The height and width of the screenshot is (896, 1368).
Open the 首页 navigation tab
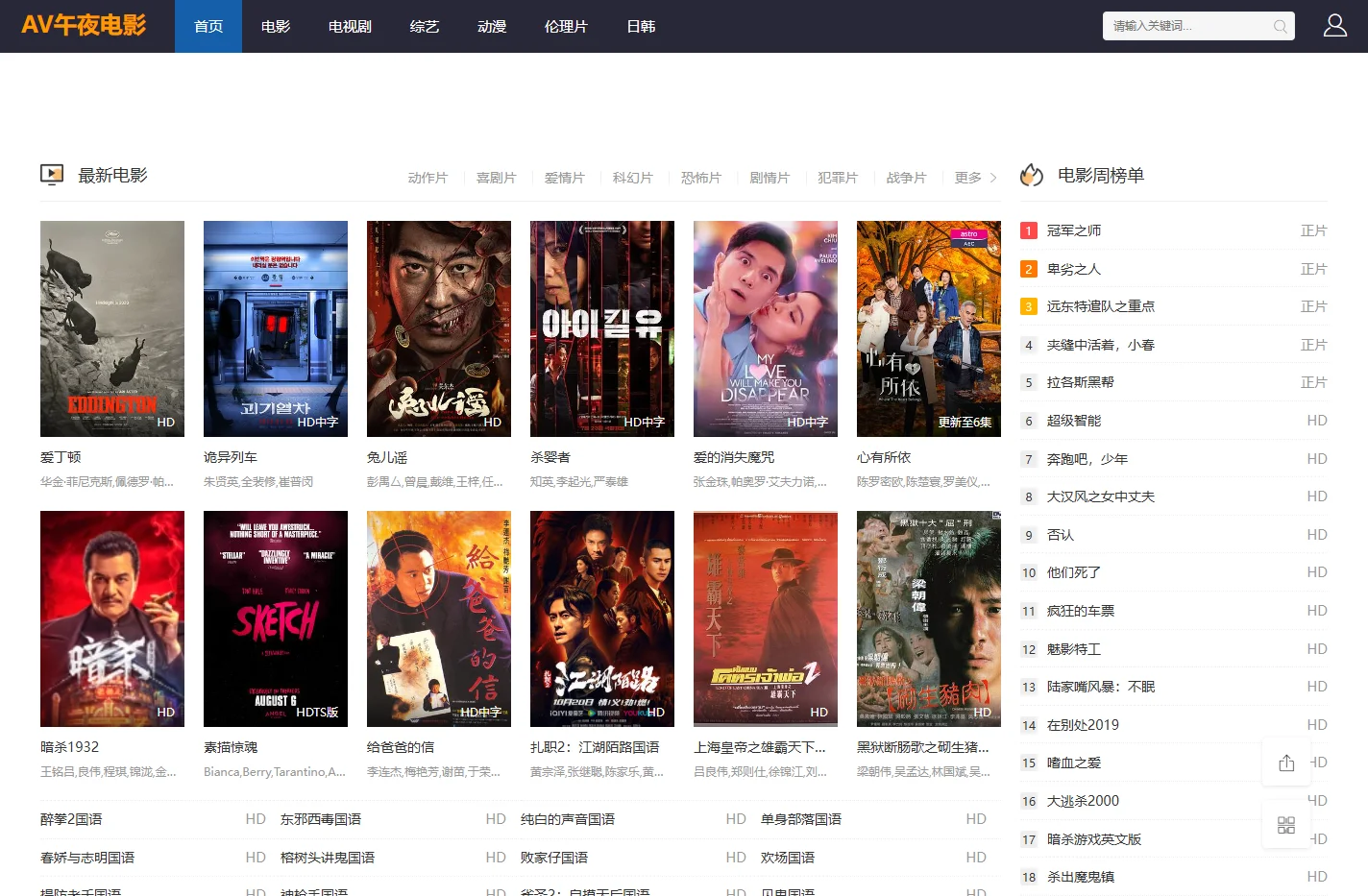(208, 26)
